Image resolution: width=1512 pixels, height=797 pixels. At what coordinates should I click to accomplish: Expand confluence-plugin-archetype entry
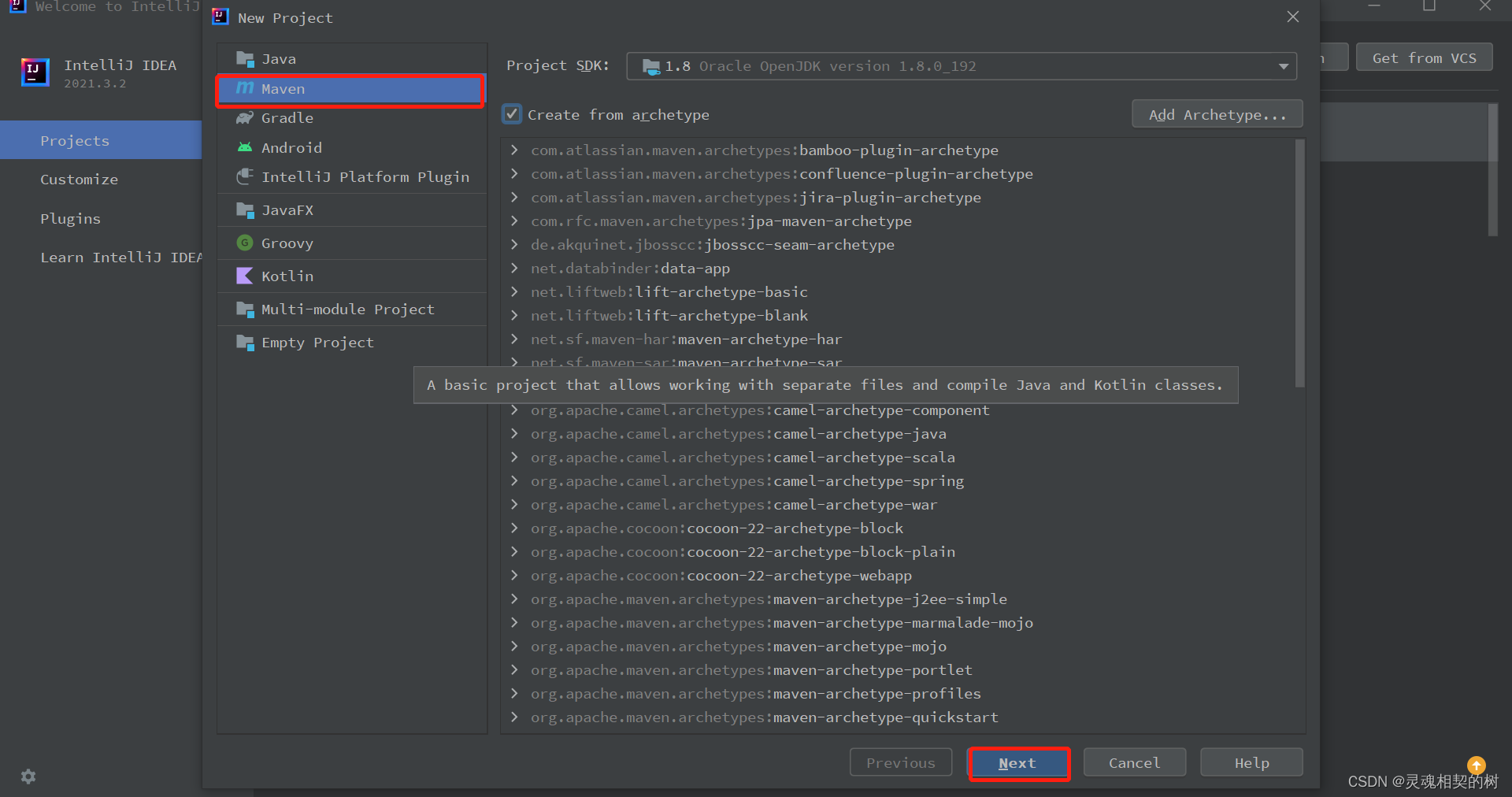[514, 173]
